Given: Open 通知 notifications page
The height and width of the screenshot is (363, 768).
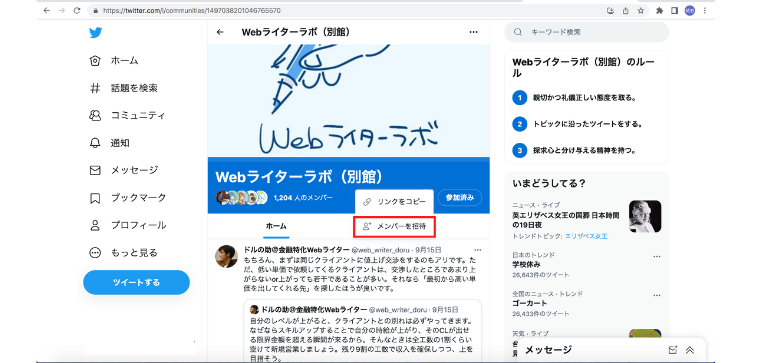Looking at the screenshot, I should point(109,143).
